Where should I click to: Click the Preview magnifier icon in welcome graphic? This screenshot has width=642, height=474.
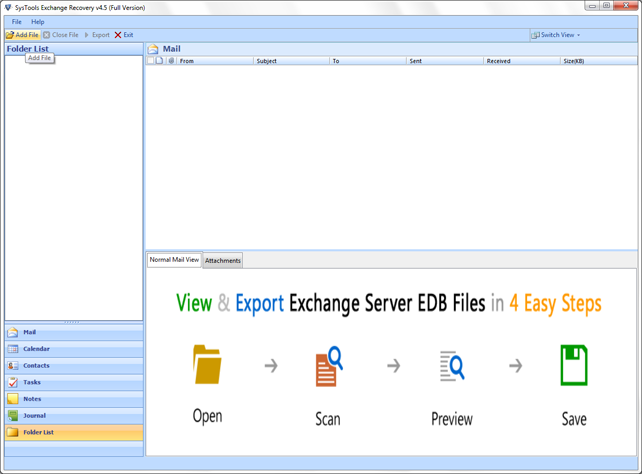click(452, 366)
